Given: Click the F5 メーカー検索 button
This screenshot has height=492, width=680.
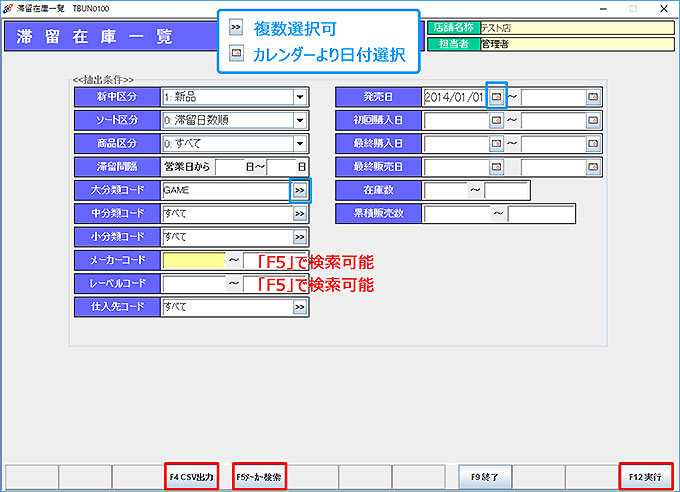Looking at the screenshot, I should (259, 477).
